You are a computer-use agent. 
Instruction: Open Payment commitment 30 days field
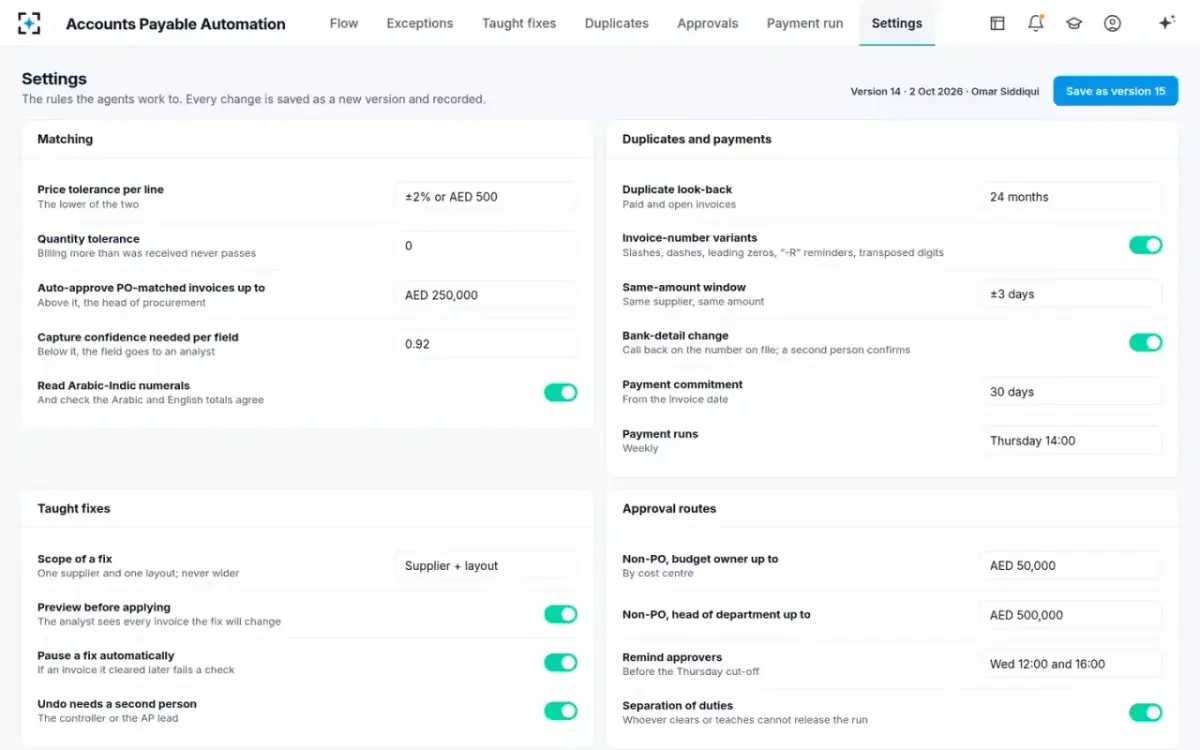point(1071,392)
